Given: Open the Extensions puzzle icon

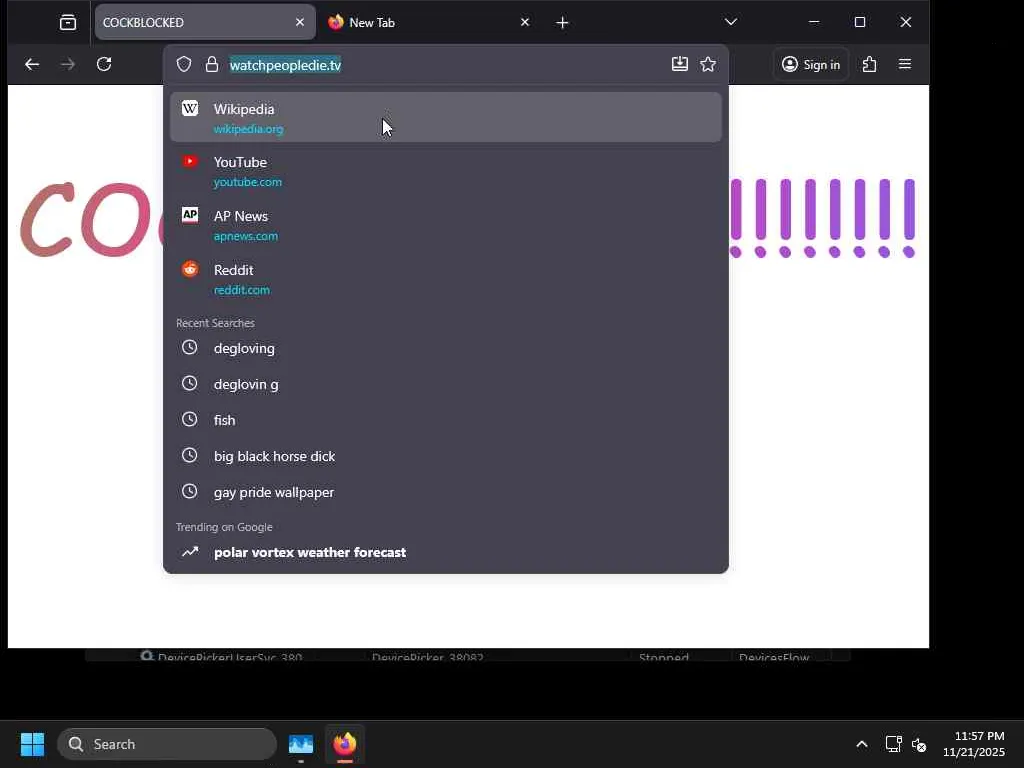Looking at the screenshot, I should tap(869, 64).
